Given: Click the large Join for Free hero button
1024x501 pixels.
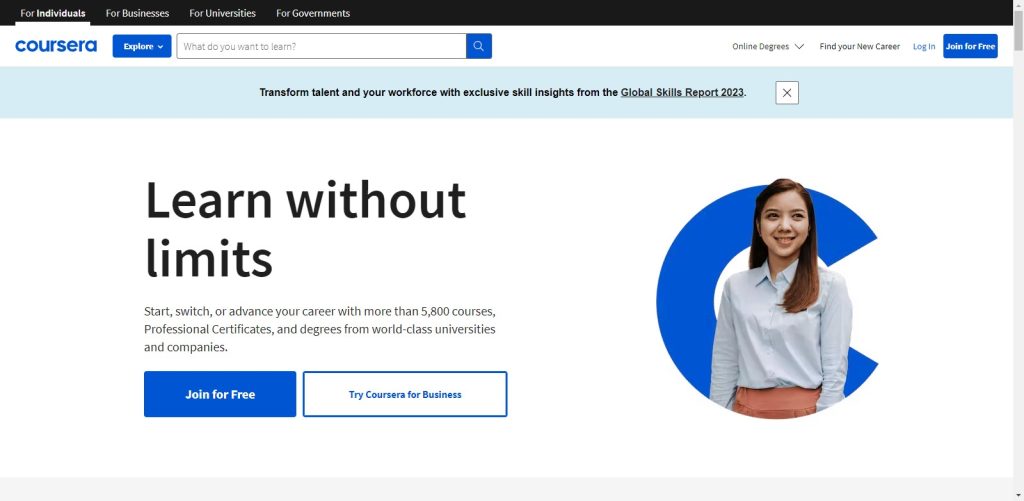Looking at the screenshot, I should tap(220, 394).
